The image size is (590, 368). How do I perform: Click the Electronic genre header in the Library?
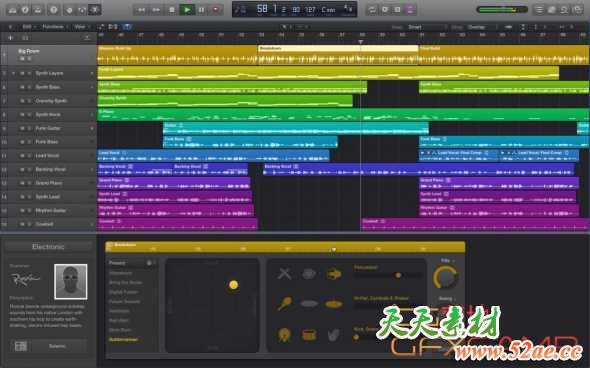tap(48, 247)
